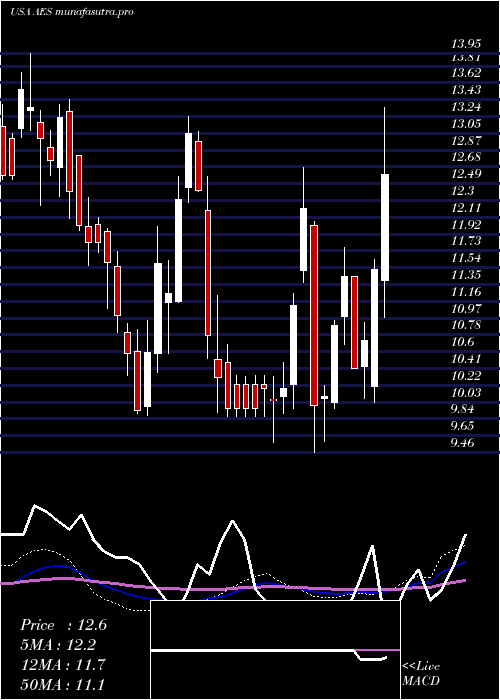Click the Price : 12.6 readout

pos(63,625)
